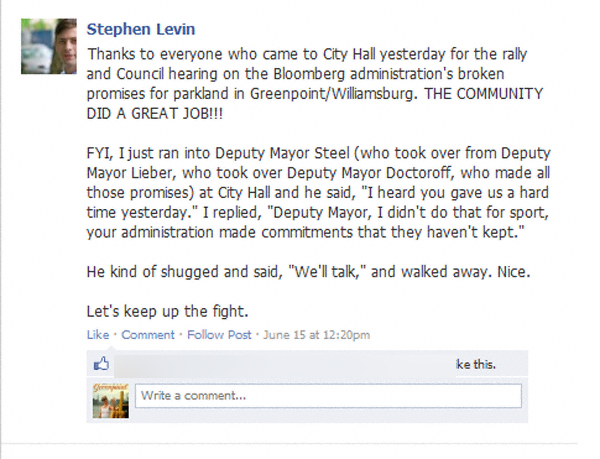Click the commenter avatar beside comment box
This screenshot has width=600, height=459.
coord(110,396)
